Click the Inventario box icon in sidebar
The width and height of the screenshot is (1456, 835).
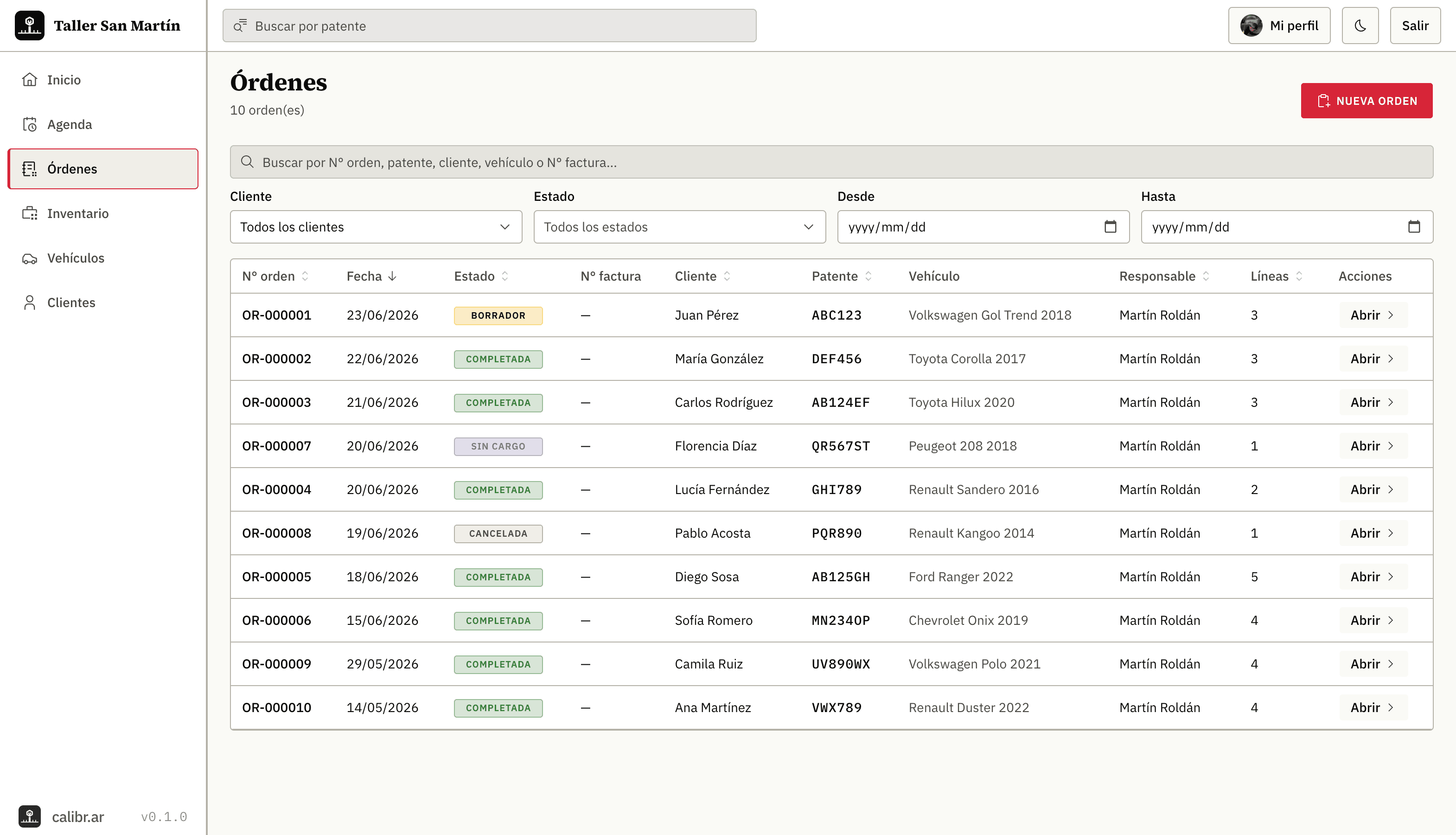point(29,213)
